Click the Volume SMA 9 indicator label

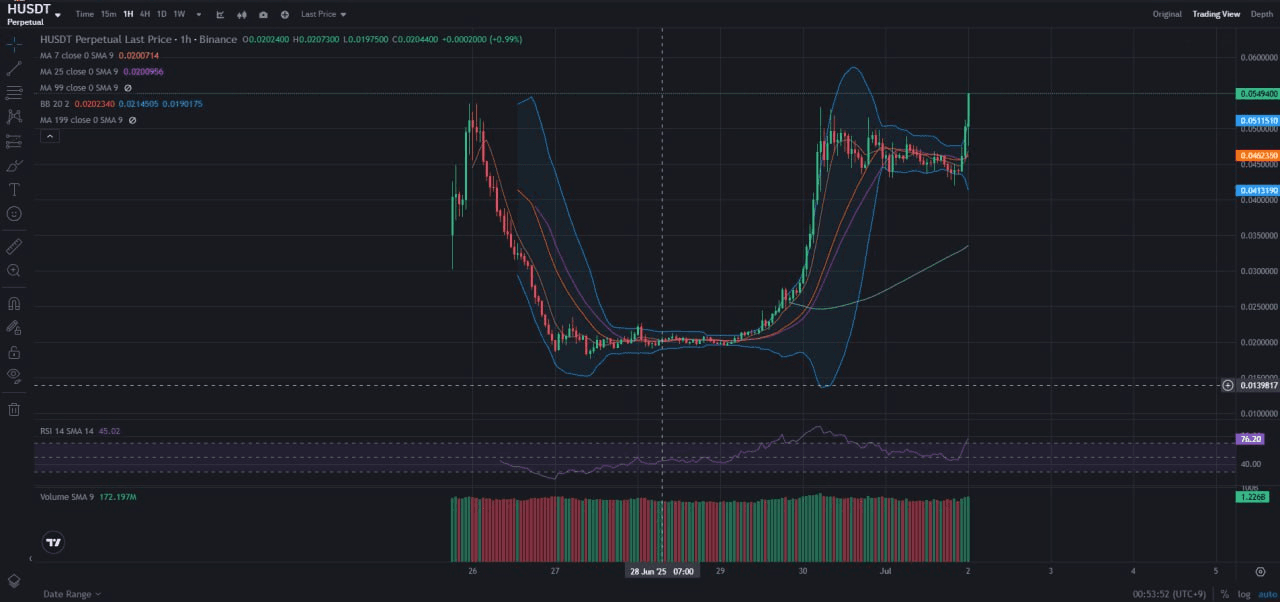click(68, 495)
